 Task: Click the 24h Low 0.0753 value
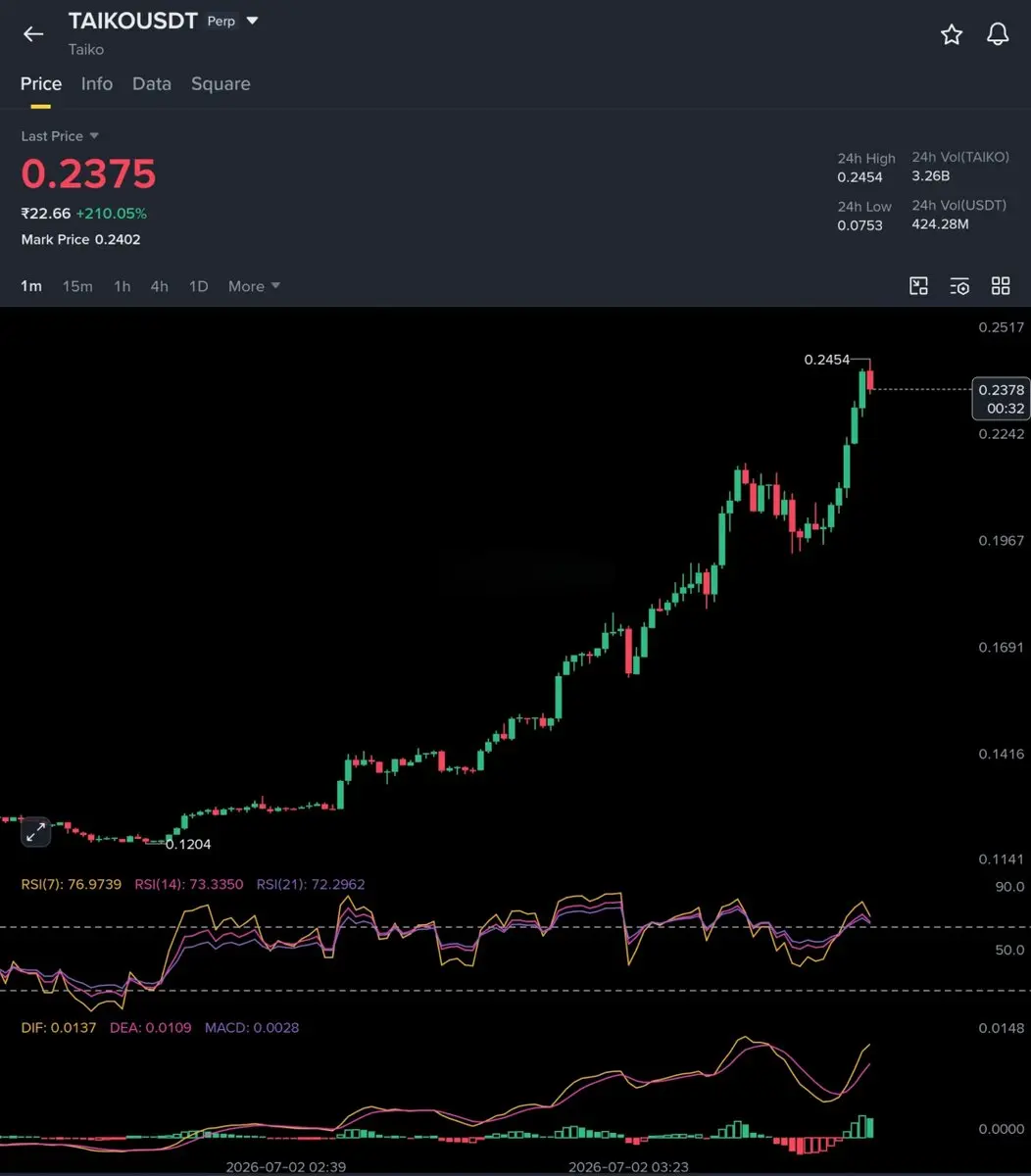tap(860, 225)
